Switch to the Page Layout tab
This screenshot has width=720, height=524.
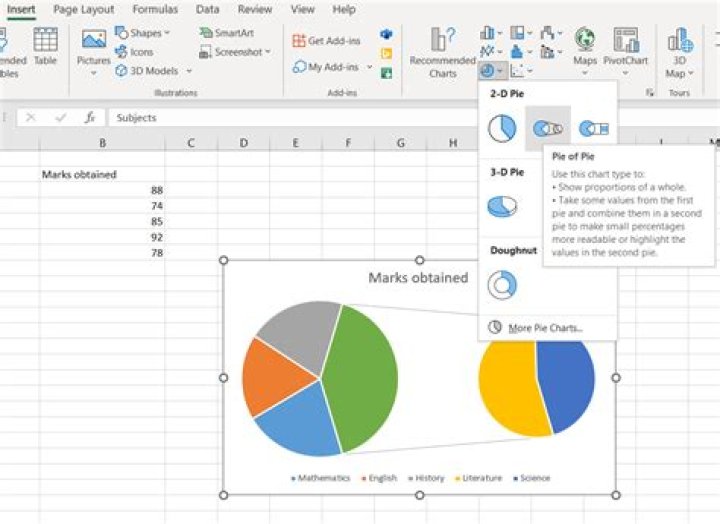[x=83, y=9]
